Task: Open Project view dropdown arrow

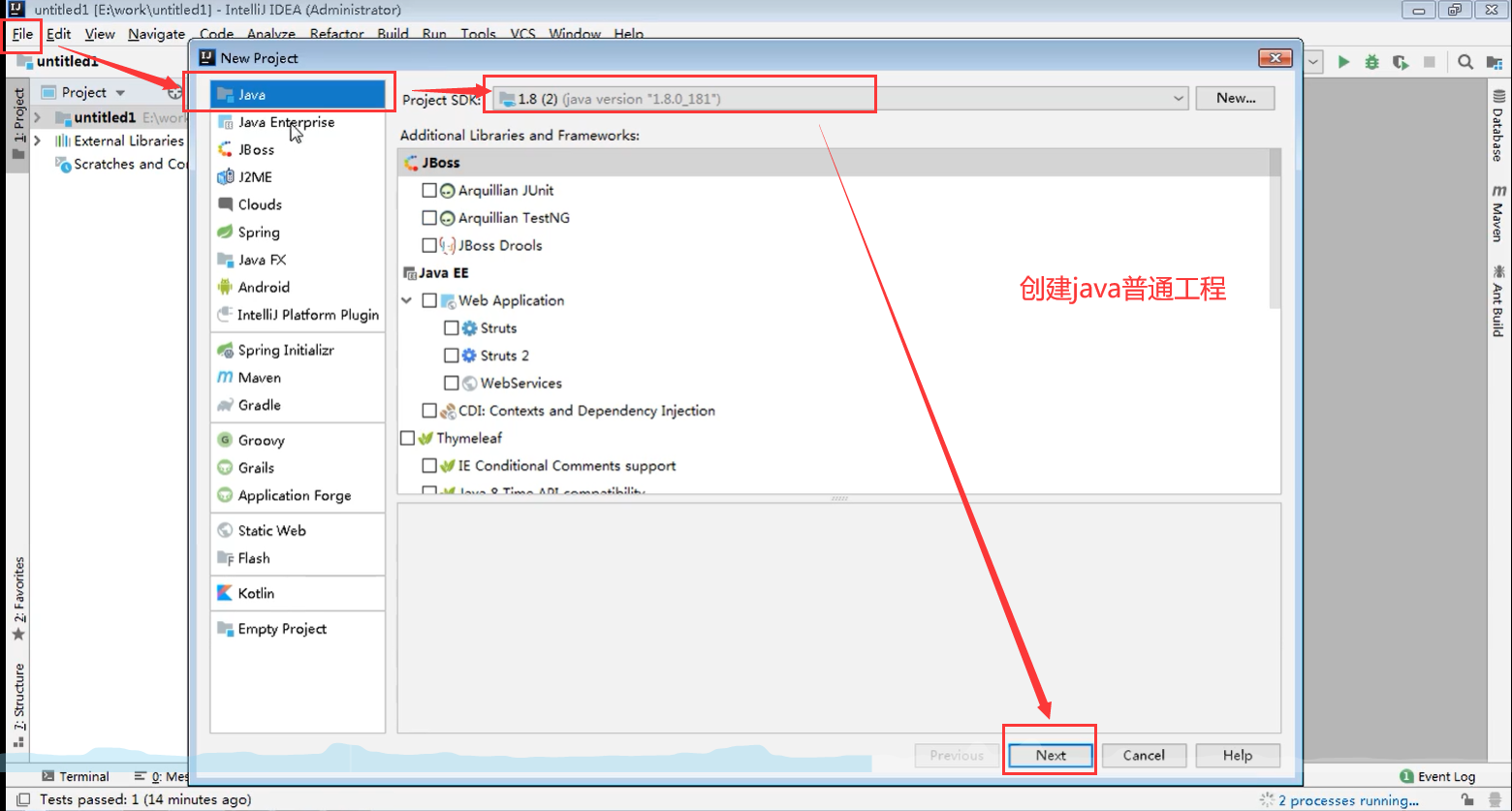Action: pos(120,93)
